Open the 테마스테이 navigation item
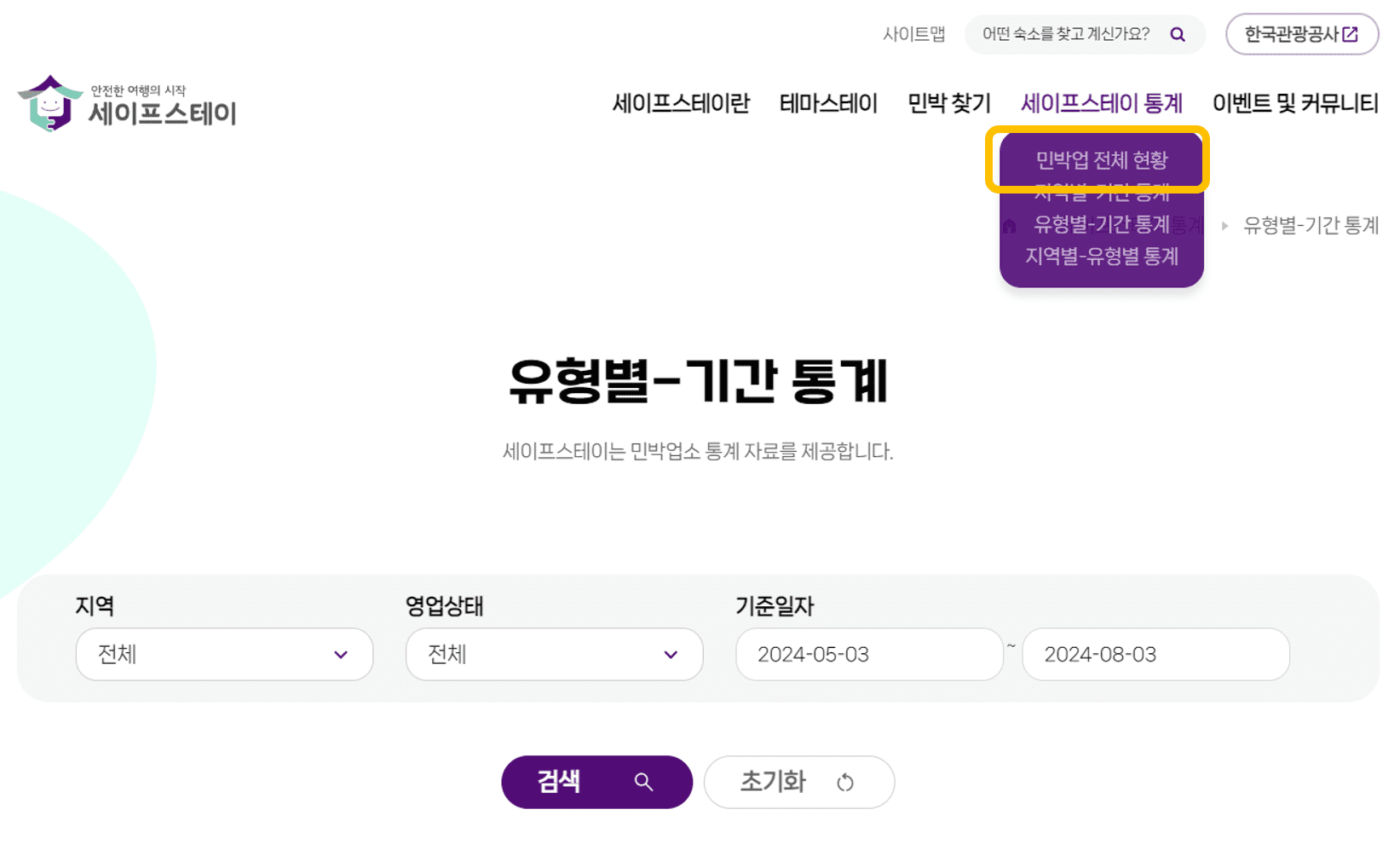1400x844 pixels. tap(828, 103)
